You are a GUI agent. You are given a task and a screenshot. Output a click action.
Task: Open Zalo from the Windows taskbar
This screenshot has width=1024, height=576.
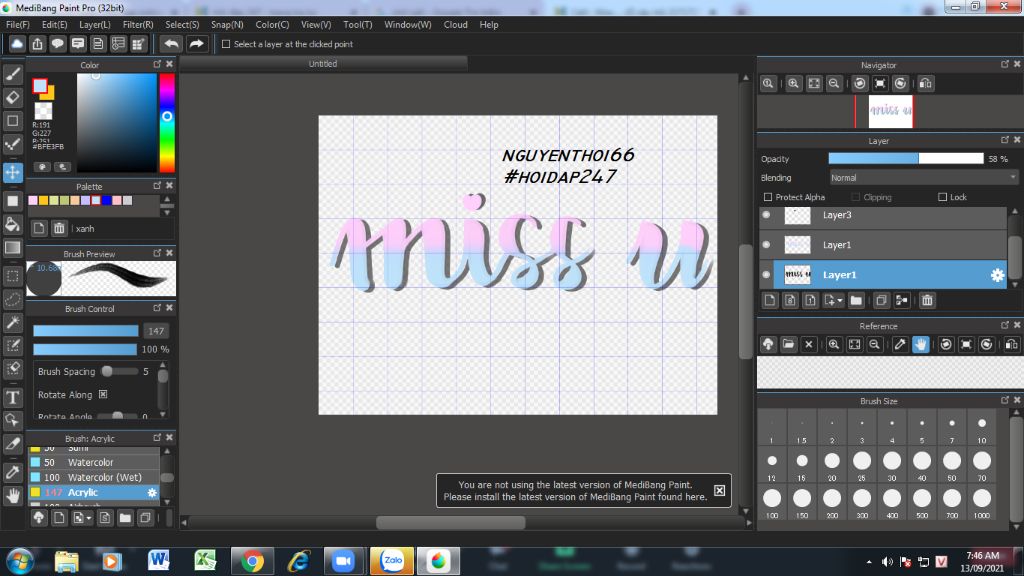pyautogui.click(x=392, y=560)
